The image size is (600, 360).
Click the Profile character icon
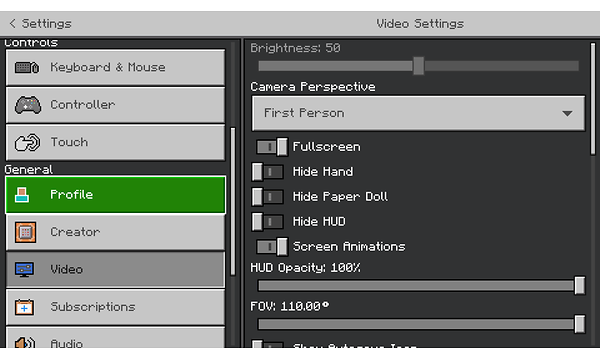(x=22, y=195)
